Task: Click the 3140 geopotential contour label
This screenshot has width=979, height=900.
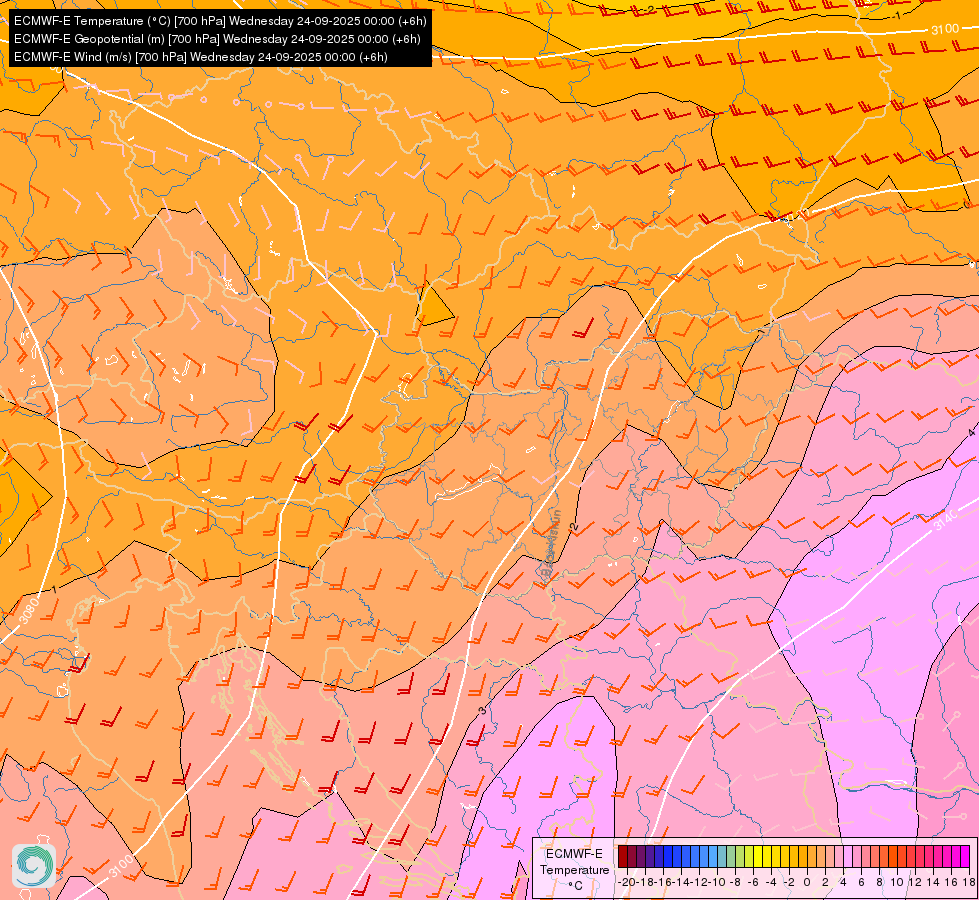Action: 945,520
